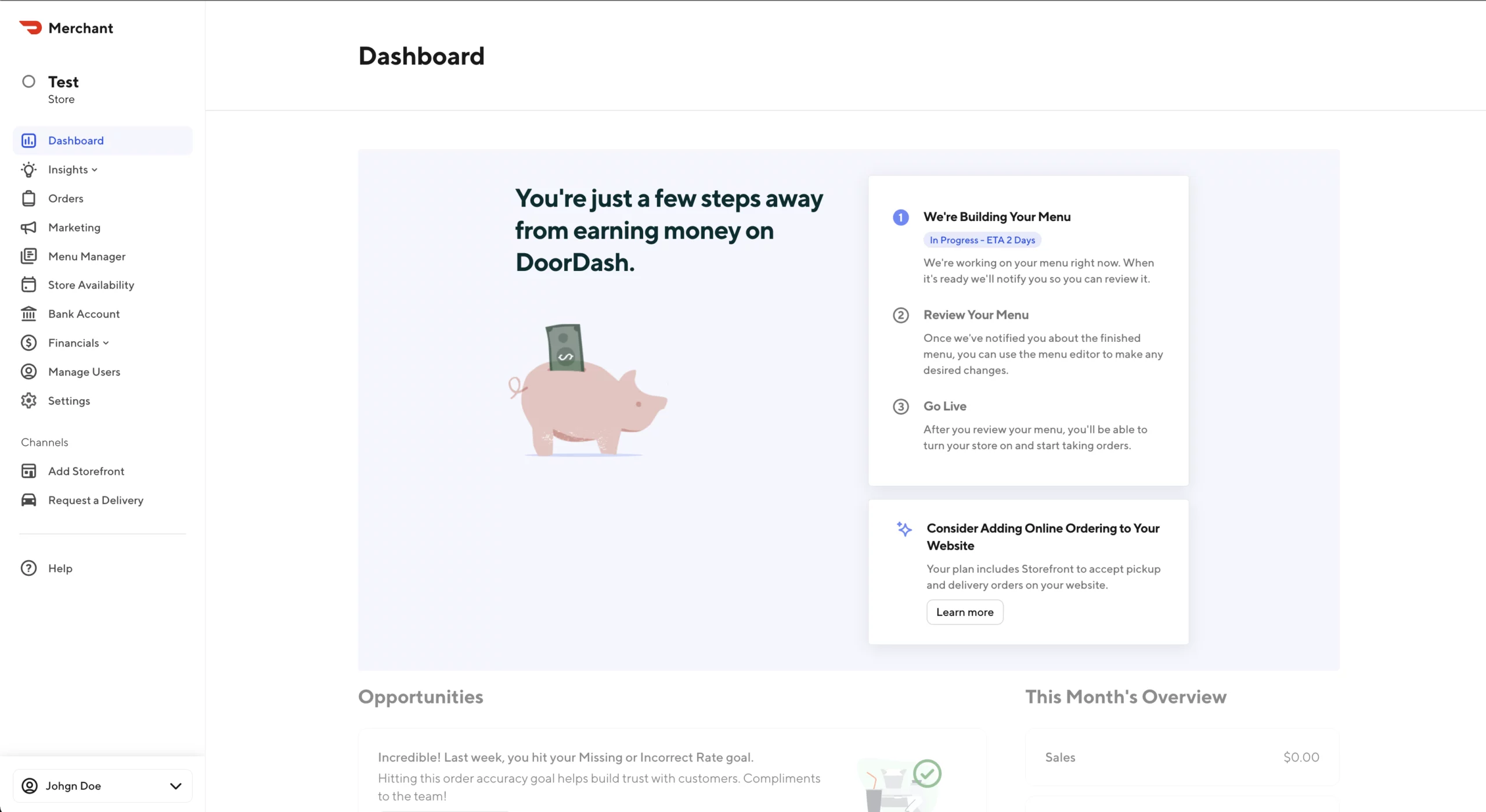Click the Help question mark icon
Image resolution: width=1486 pixels, height=812 pixels.
[x=28, y=568]
